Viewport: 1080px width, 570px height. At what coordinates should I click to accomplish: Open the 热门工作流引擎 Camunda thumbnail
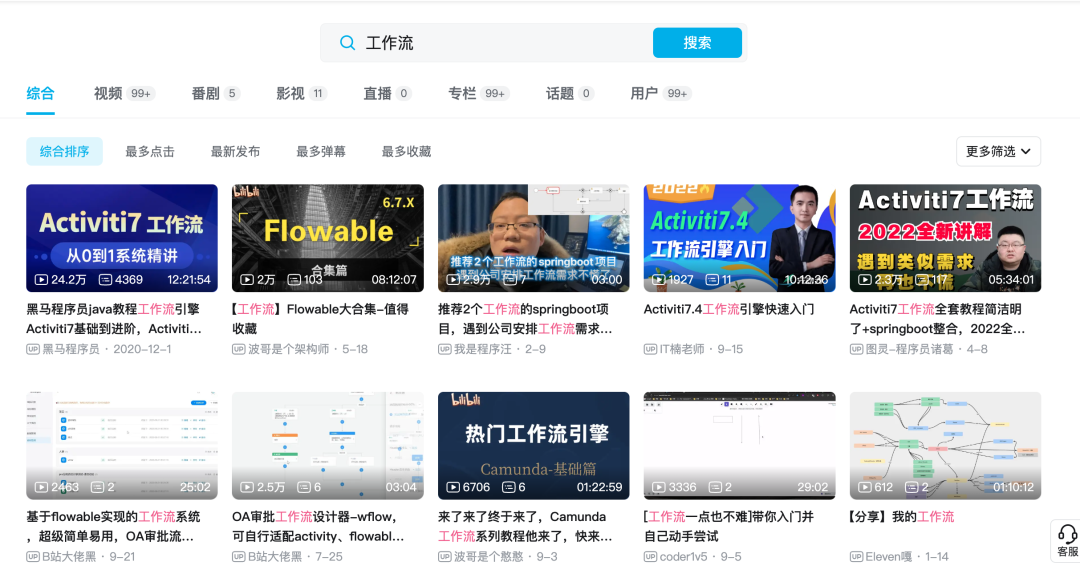[533, 445]
